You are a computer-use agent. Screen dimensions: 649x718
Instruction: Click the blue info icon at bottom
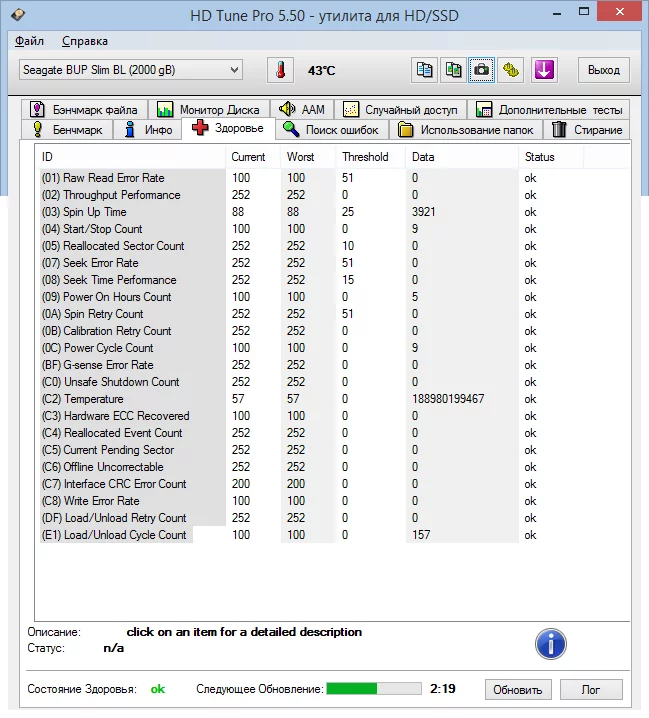click(x=551, y=644)
